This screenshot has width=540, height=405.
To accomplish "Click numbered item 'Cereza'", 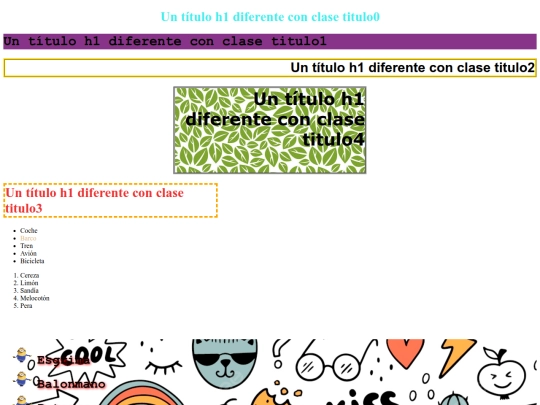I will (x=30, y=275).
